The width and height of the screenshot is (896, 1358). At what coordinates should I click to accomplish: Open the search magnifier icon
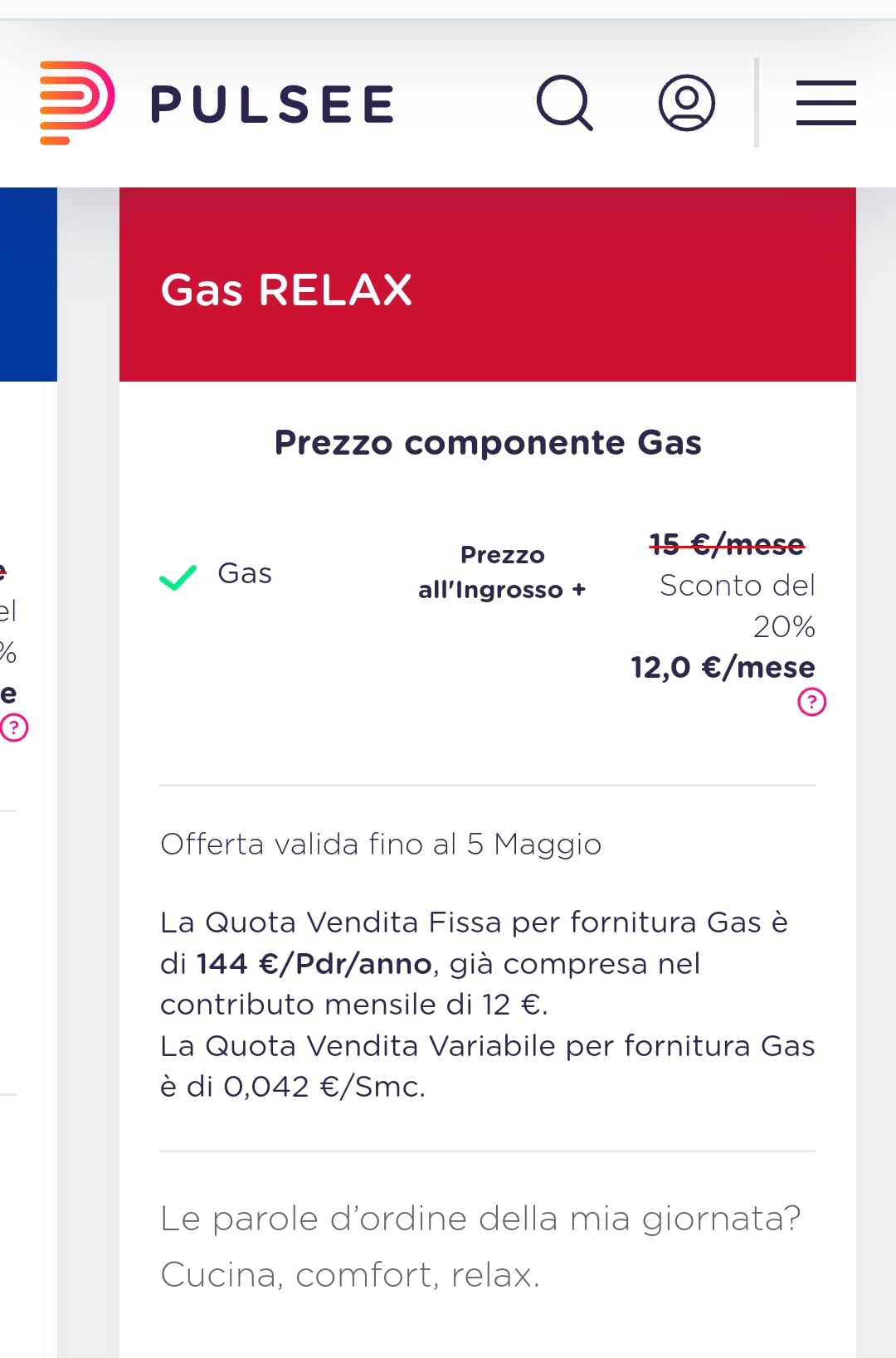point(565,103)
